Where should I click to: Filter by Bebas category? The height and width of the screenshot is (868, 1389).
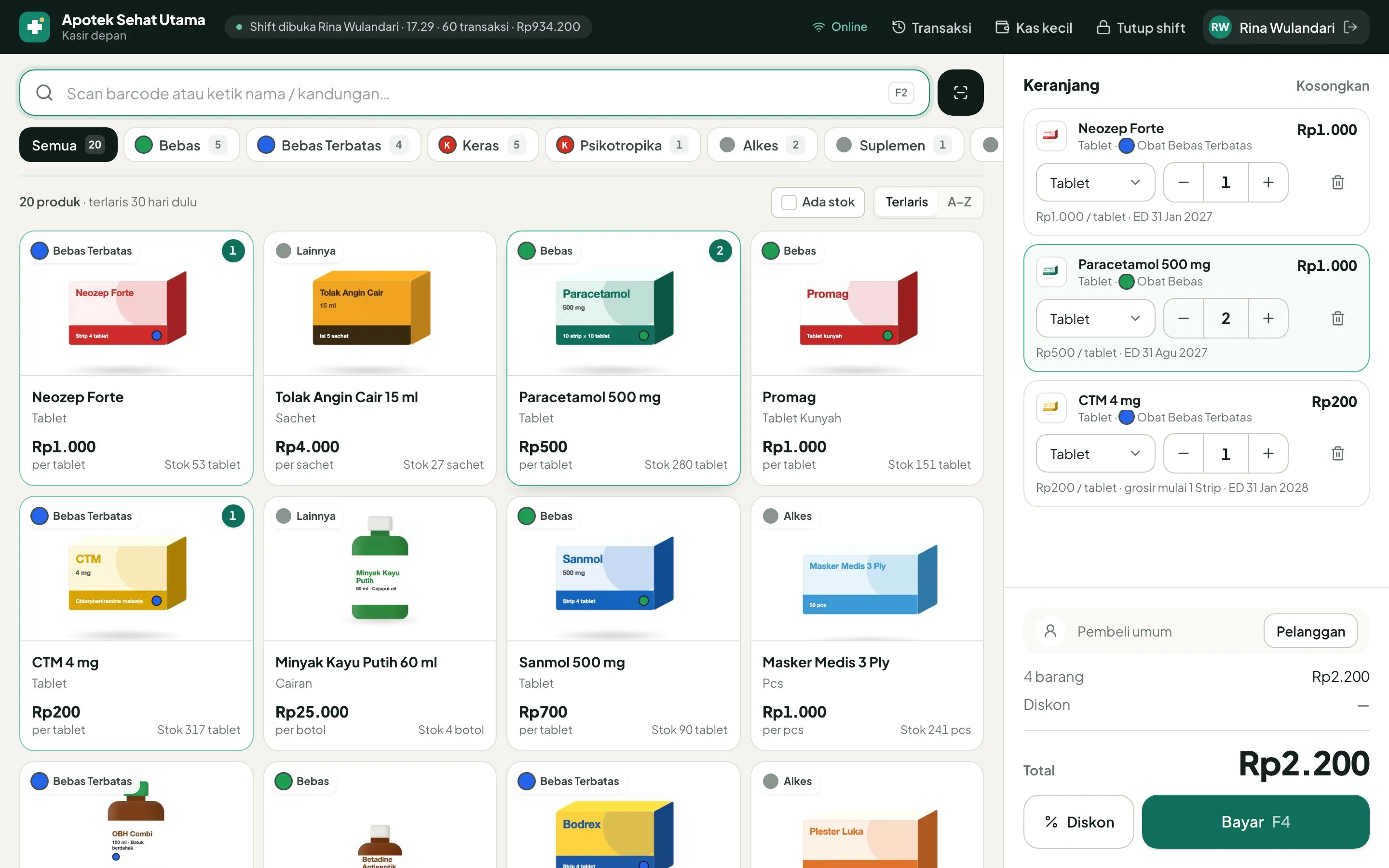(181, 145)
